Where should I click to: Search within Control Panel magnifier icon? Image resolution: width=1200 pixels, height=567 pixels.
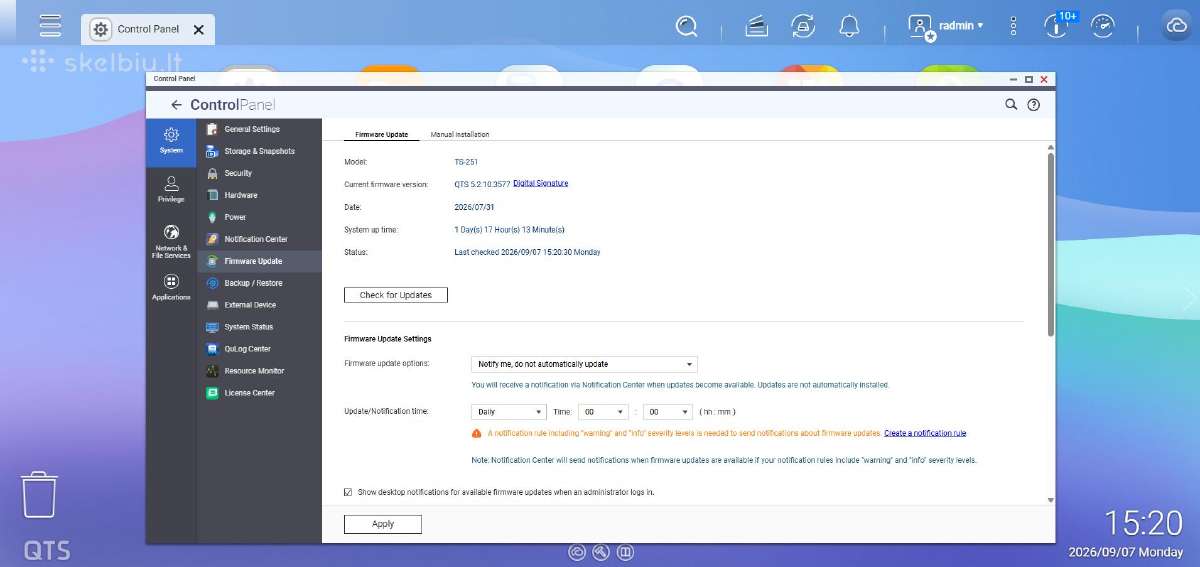pos(1011,104)
